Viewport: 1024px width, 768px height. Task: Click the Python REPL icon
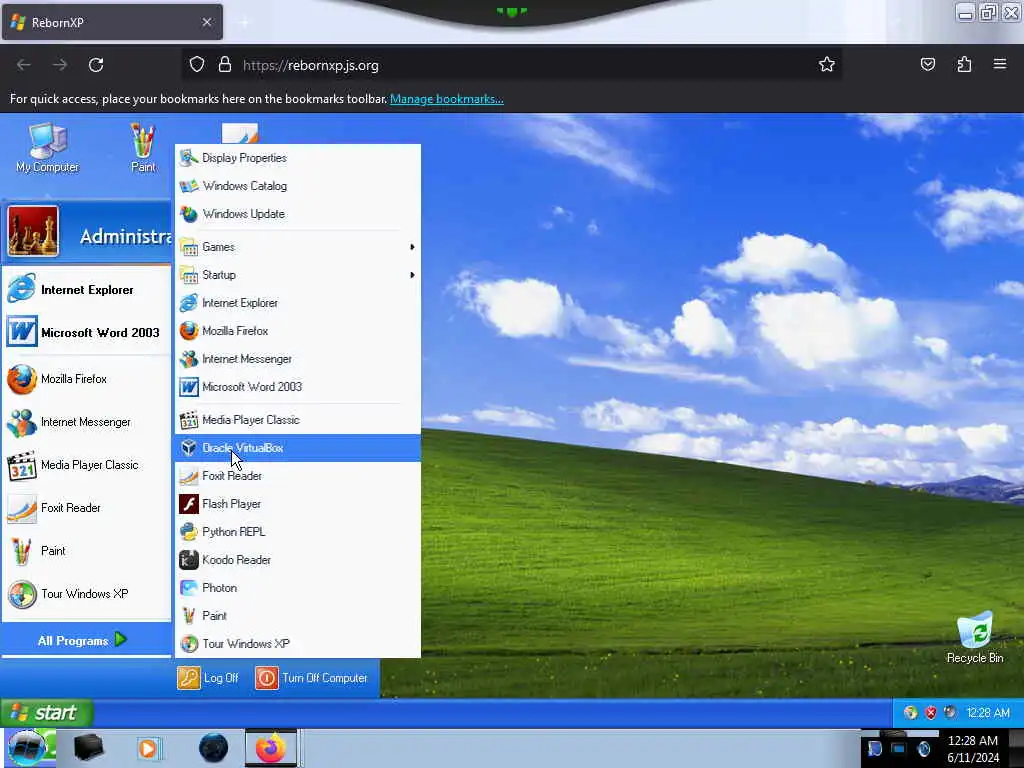point(189,532)
